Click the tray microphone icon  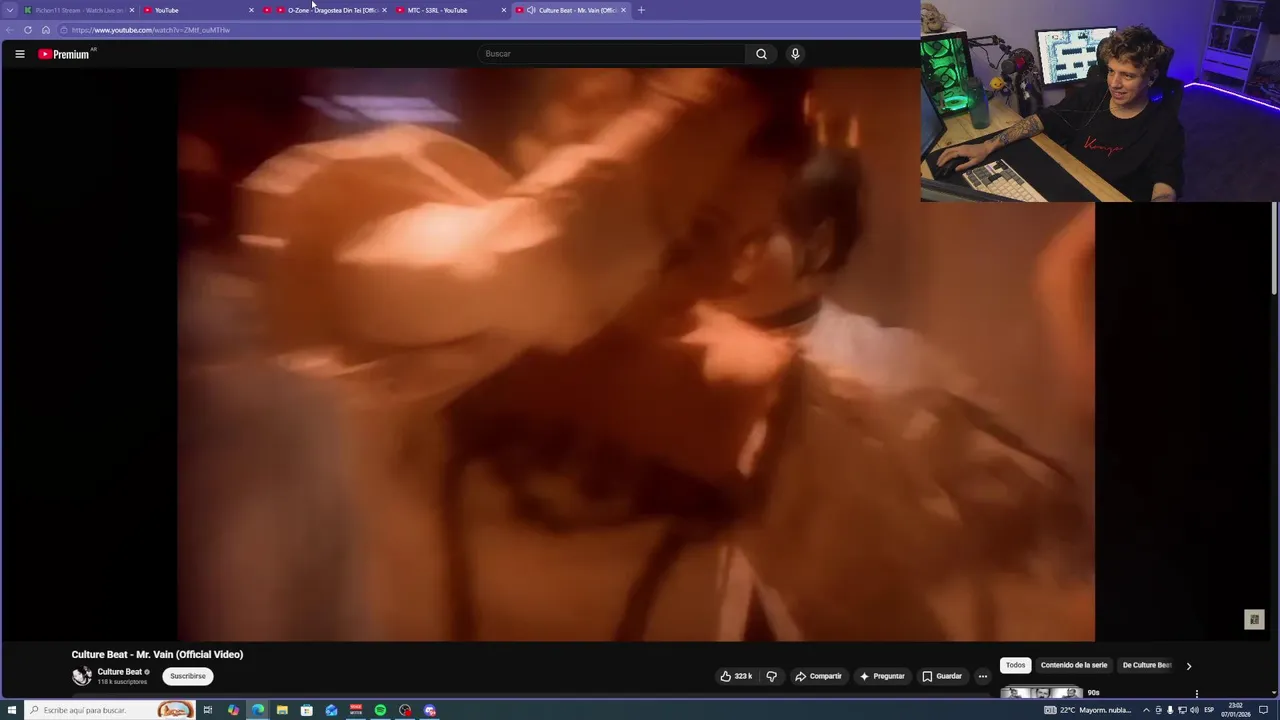1170,710
